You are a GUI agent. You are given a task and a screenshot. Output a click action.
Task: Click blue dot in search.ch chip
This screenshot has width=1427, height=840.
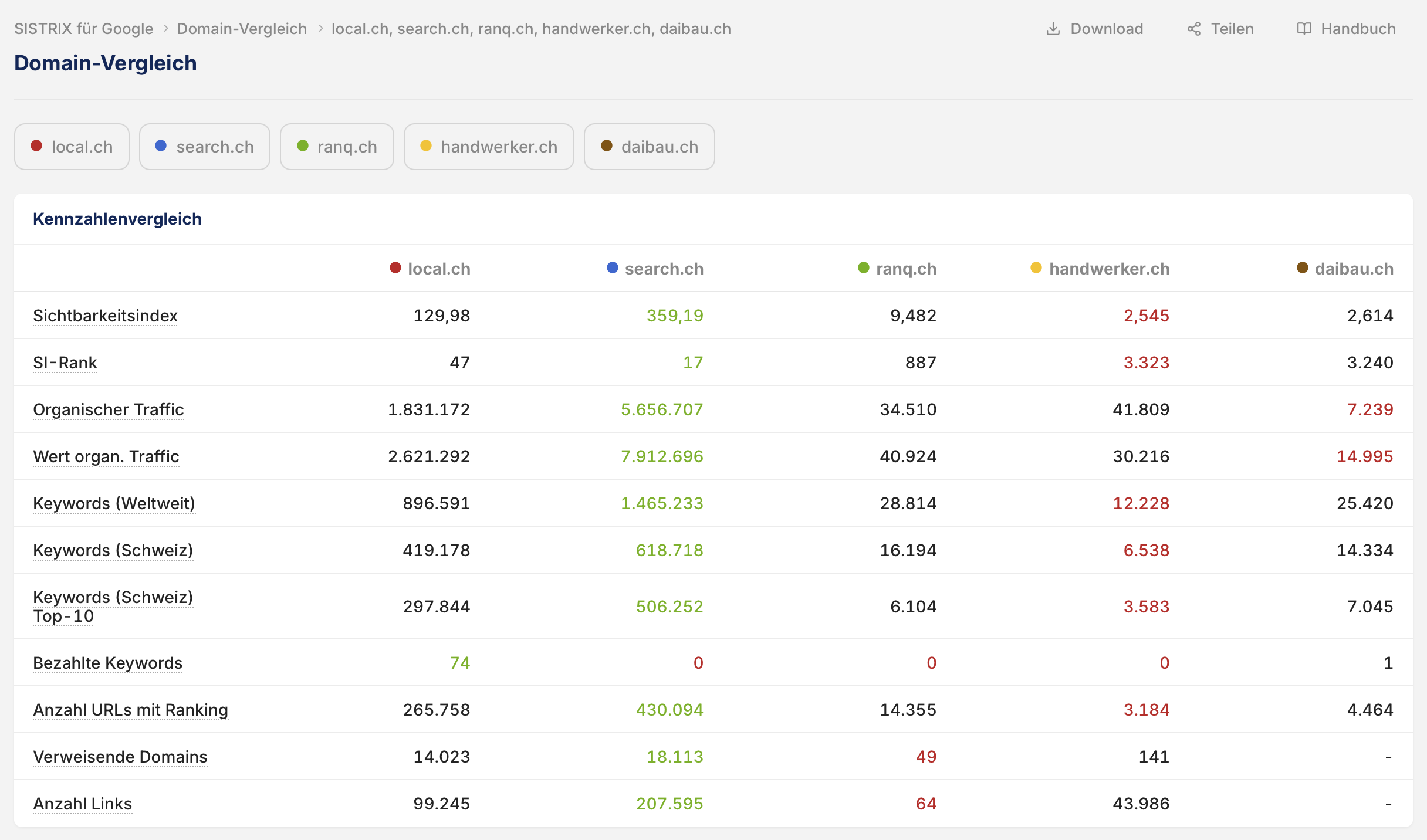click(x=161, y=145)
